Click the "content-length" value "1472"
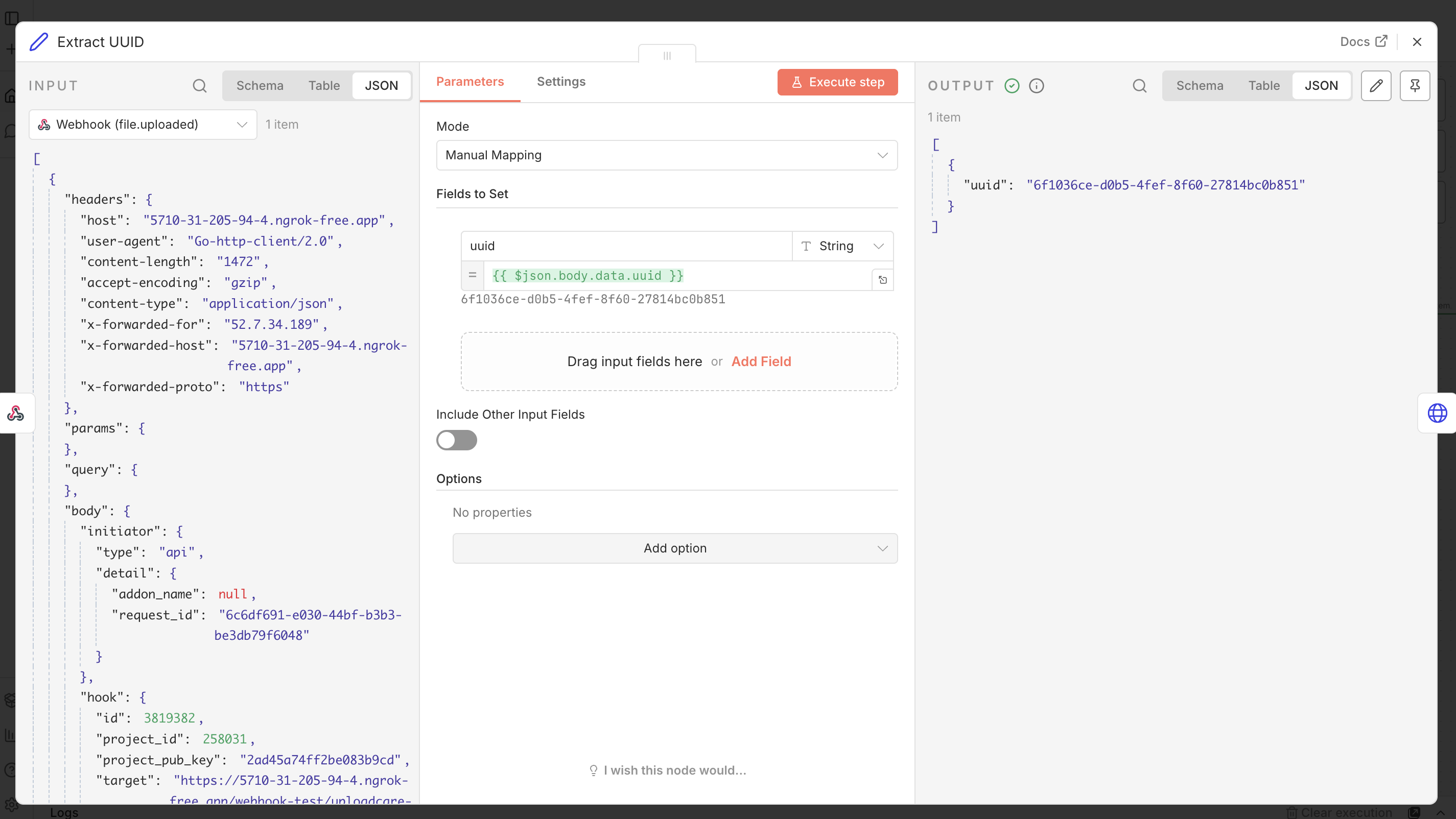1456x819 pixels. coord(239,262)
